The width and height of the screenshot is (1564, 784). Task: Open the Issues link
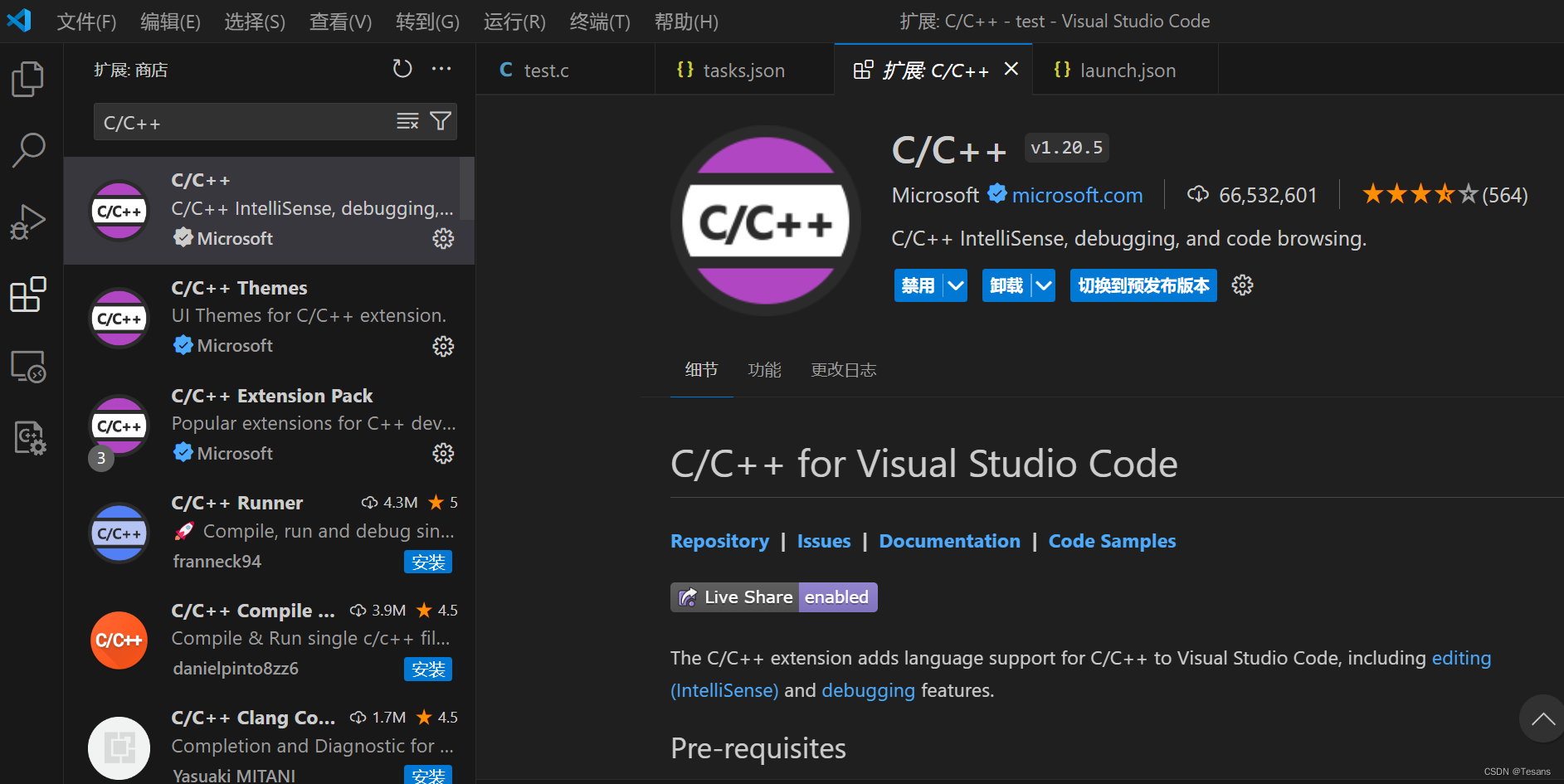[x=824, y=541]
